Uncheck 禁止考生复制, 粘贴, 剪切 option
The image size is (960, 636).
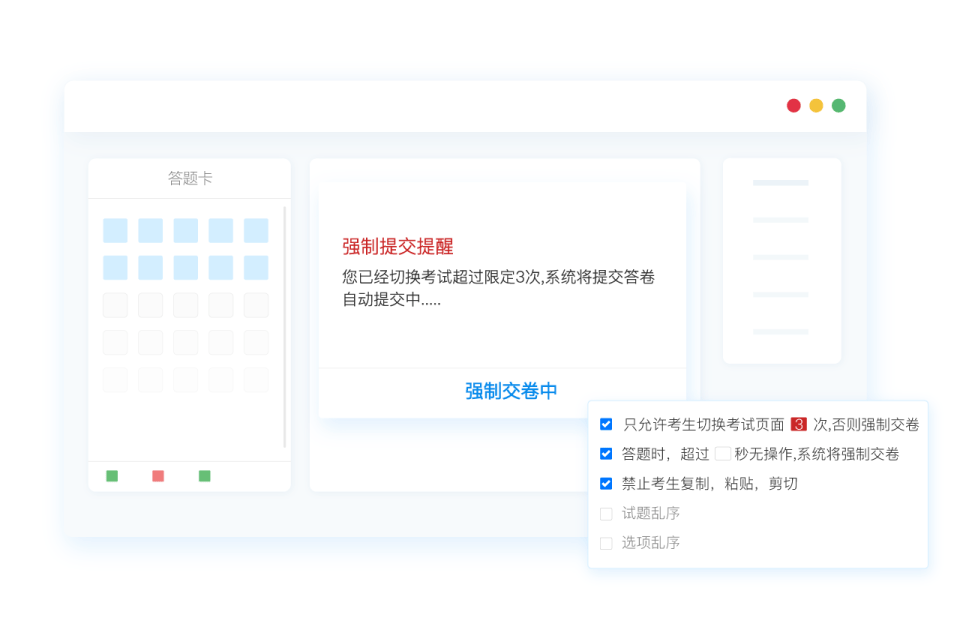(605, 483)
